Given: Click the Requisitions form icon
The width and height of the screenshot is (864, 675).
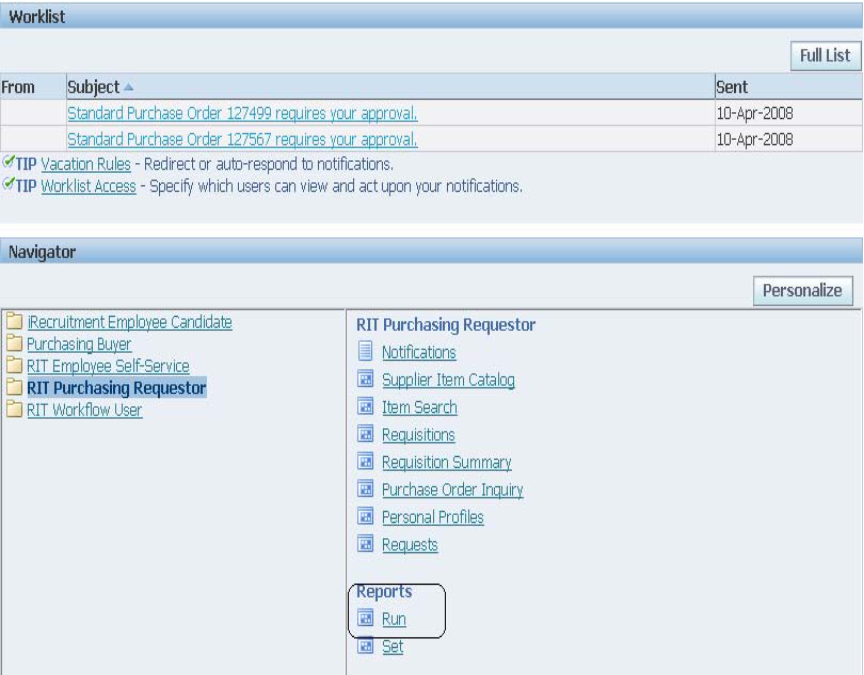Looking at the screenshot, I should coord(365,435).
